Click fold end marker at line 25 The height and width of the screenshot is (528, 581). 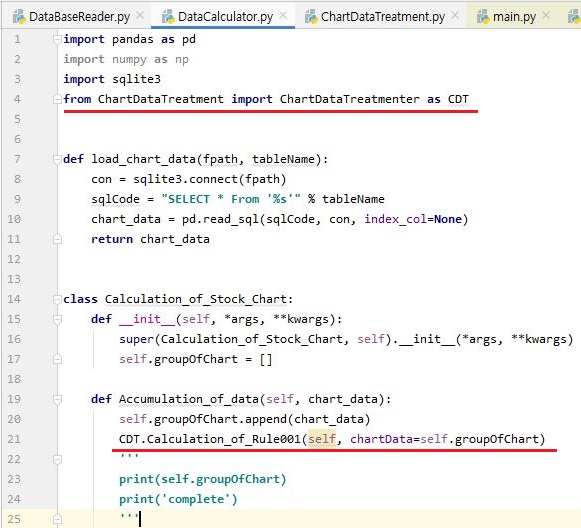[57, 519]
